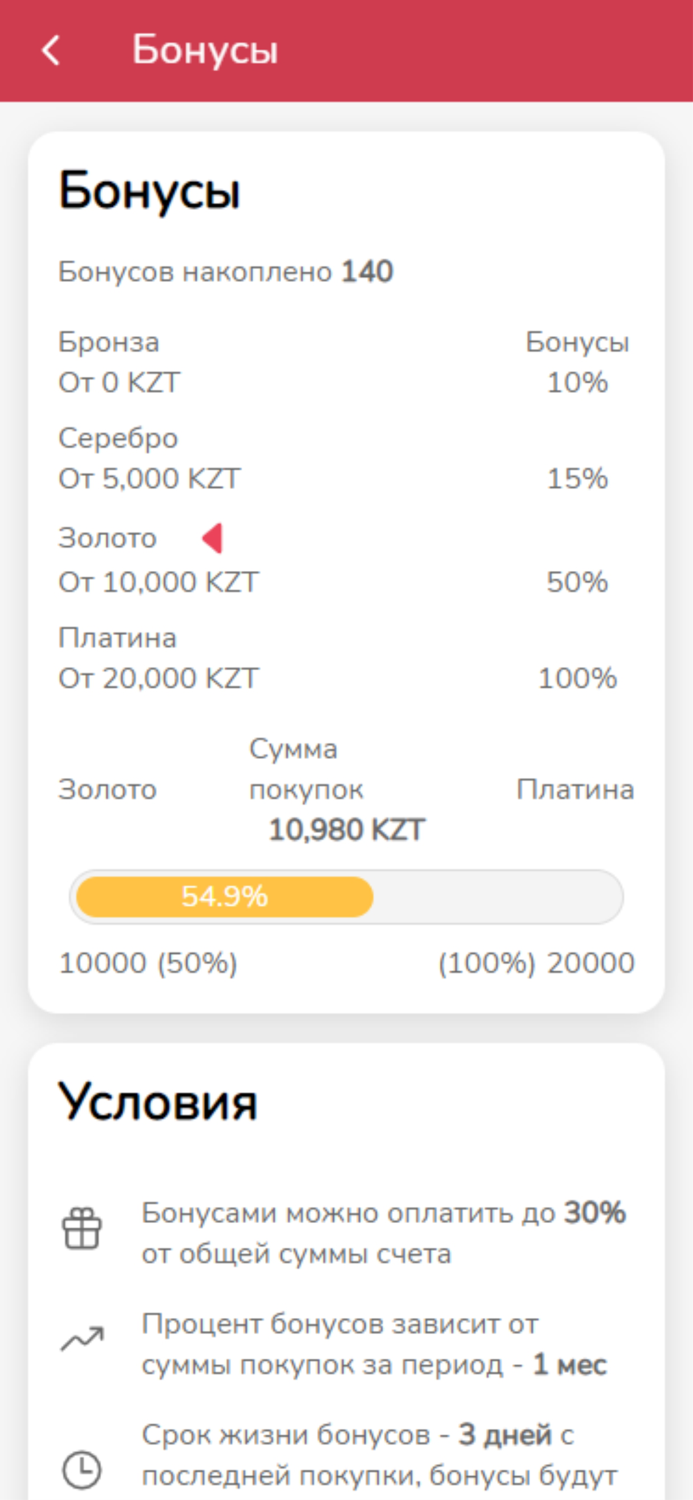
Task: Click the 54.9% progress bar
Action: tap(345, 896)
